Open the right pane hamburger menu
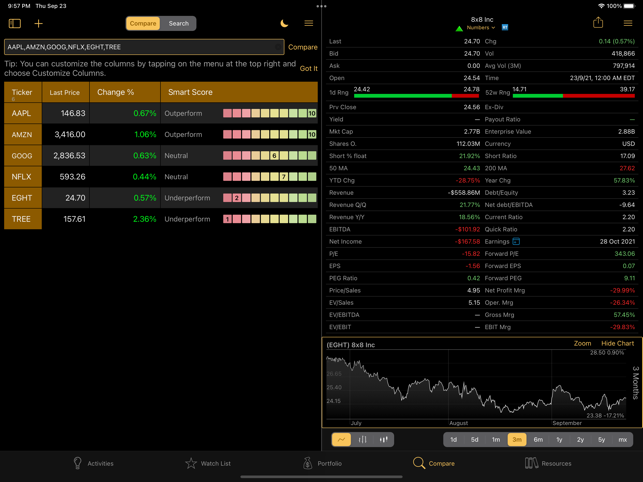The image size is (643, 482). pyautogui.click(x=628, y=23)
